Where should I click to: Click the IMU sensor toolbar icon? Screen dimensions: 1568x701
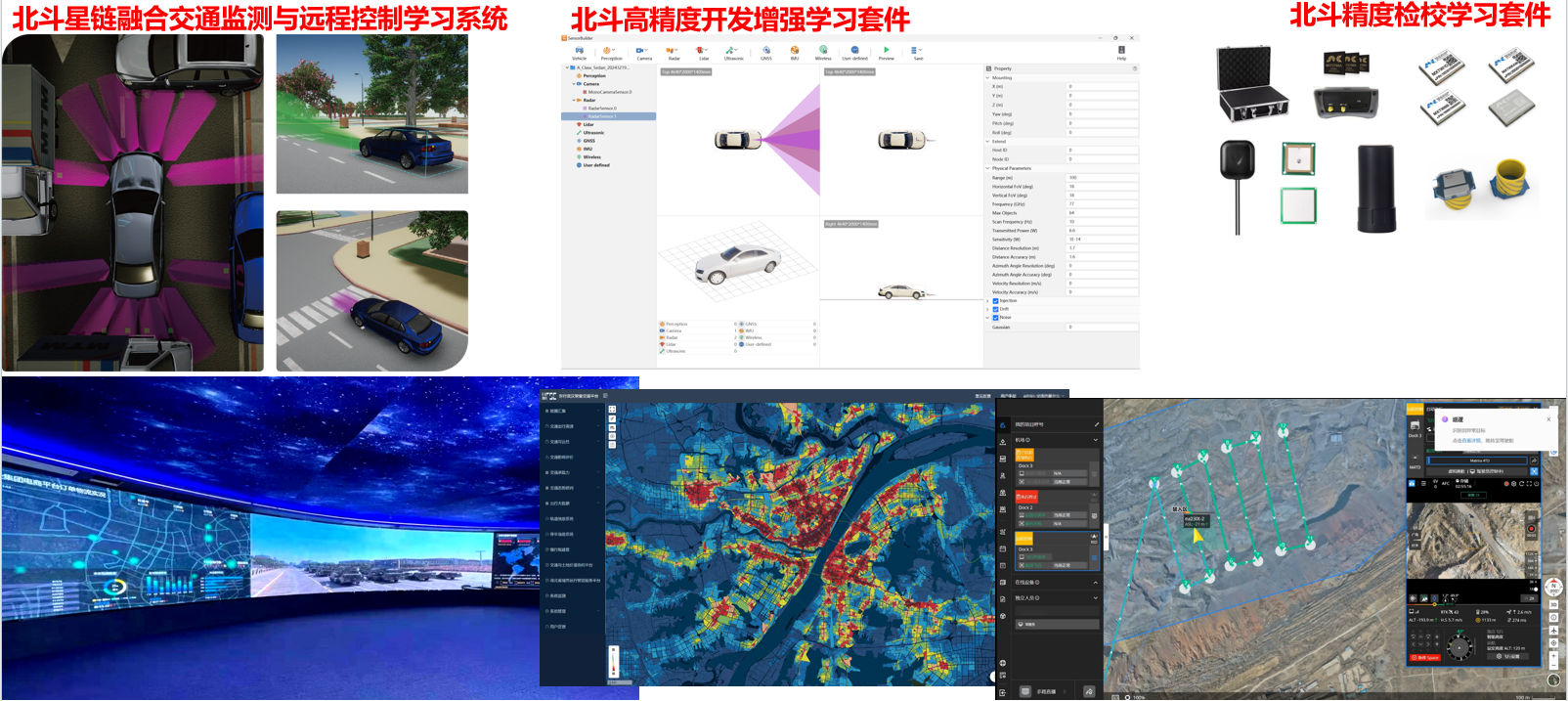(x=795, y=52)
